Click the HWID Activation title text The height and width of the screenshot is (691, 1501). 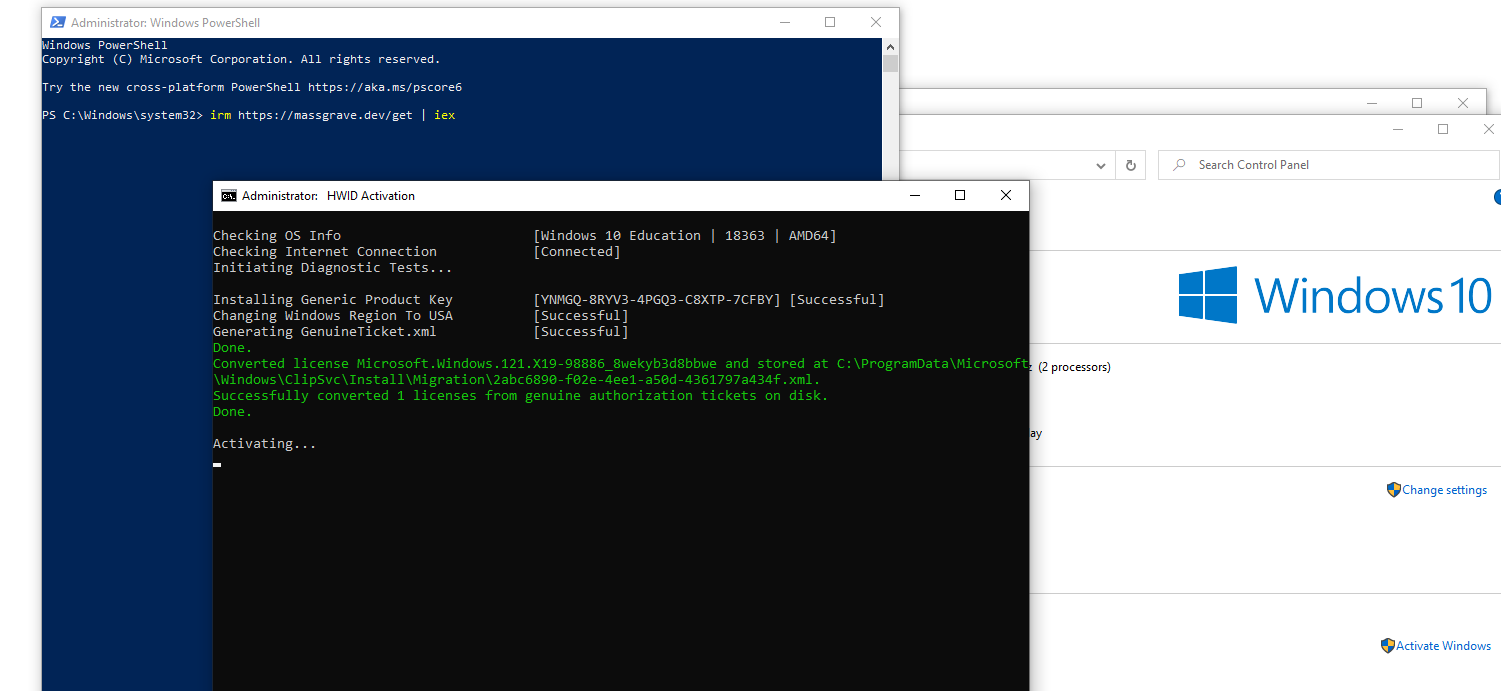coord(371,196)
